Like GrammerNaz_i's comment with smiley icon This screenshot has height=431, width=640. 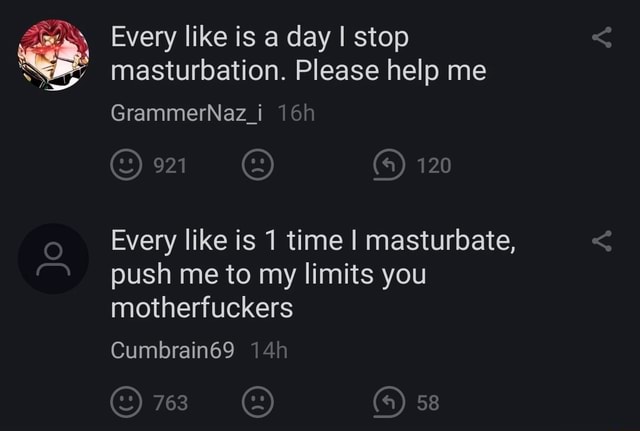[x=127, y=165]
